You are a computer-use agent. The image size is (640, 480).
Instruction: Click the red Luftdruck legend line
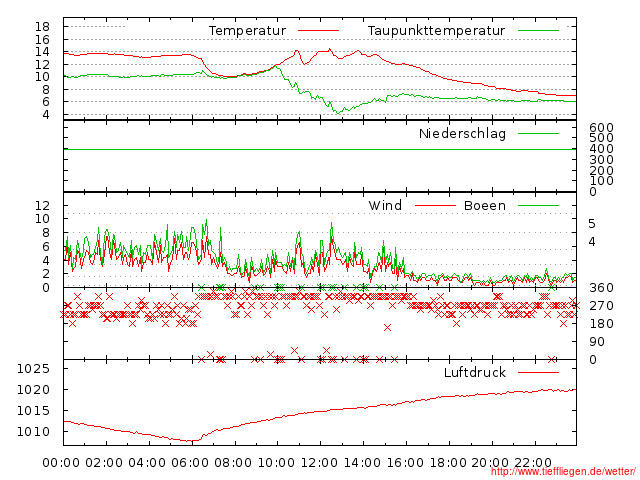(x=538, y=372)
